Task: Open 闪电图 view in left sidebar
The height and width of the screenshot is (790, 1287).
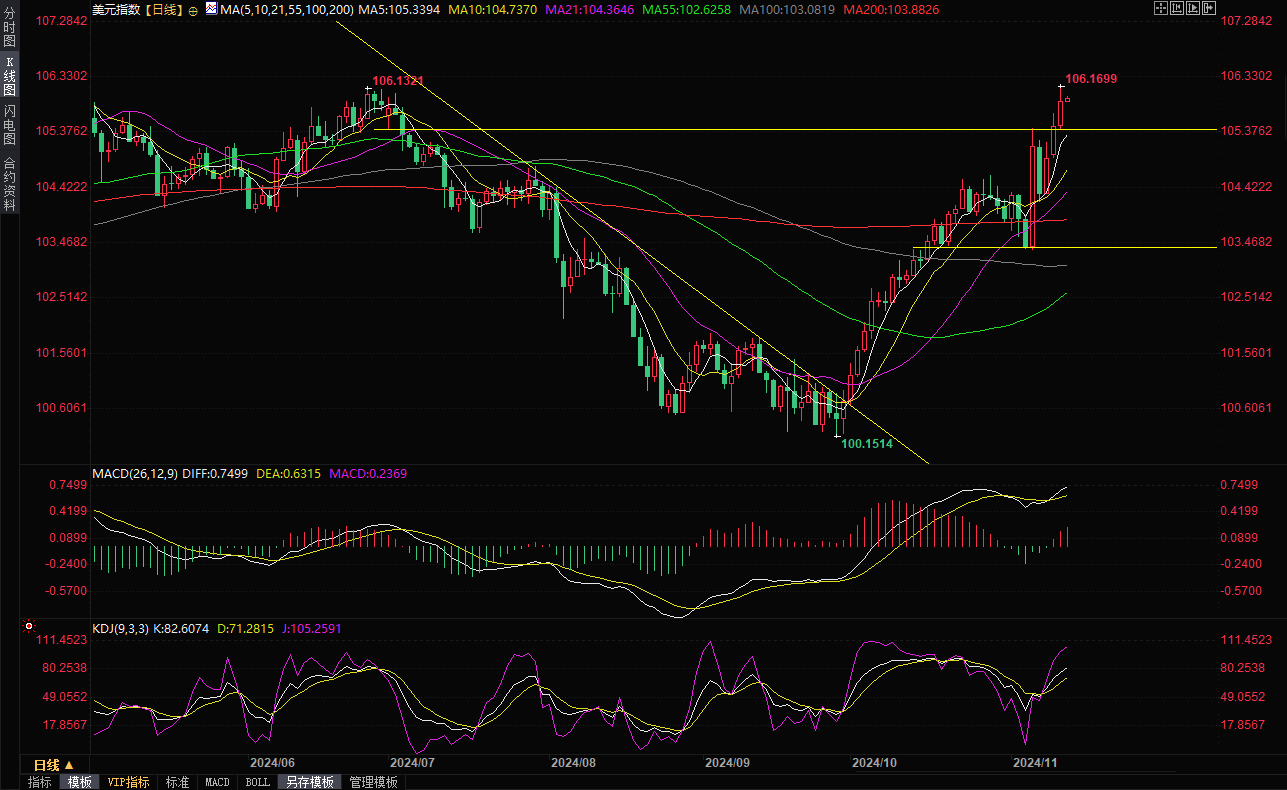Action: tap(9, 124)
